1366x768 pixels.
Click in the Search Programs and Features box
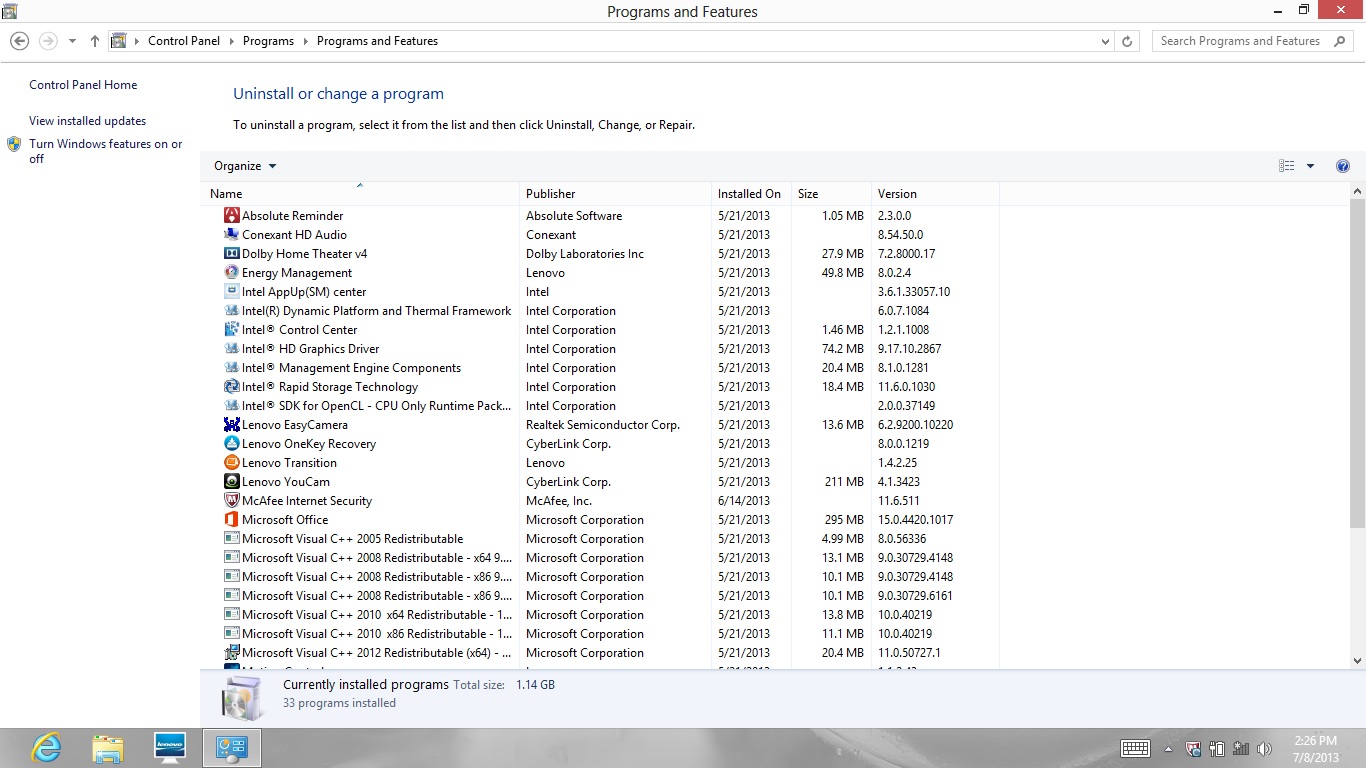point(1242,41)
